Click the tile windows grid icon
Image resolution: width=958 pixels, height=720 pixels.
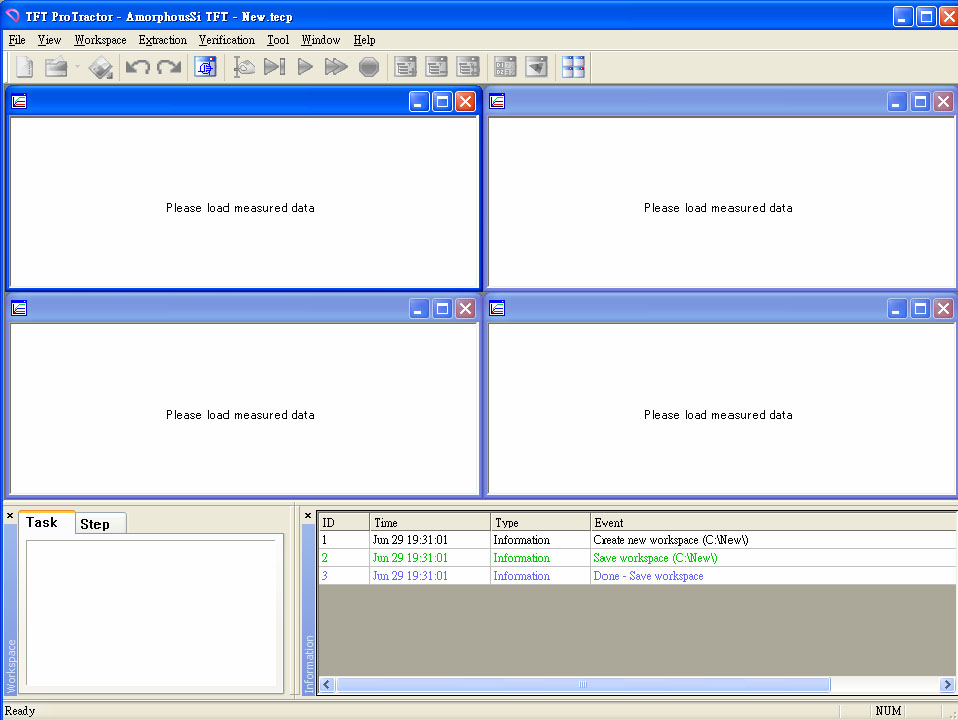(x=573, y=67)
